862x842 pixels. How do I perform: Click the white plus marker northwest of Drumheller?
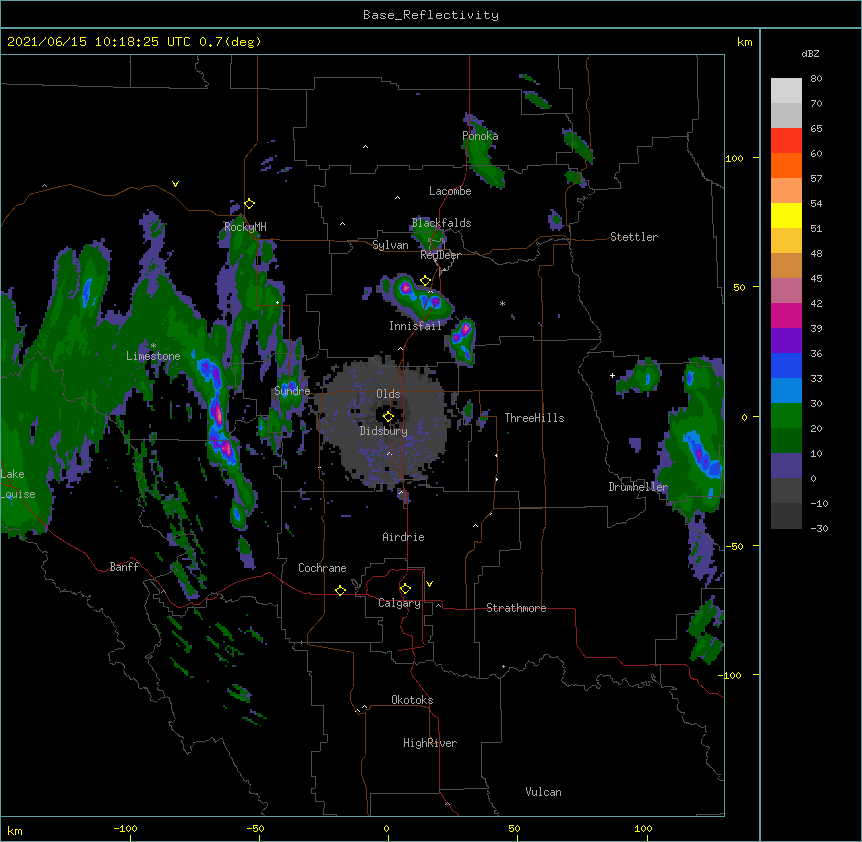coord(612,375)
